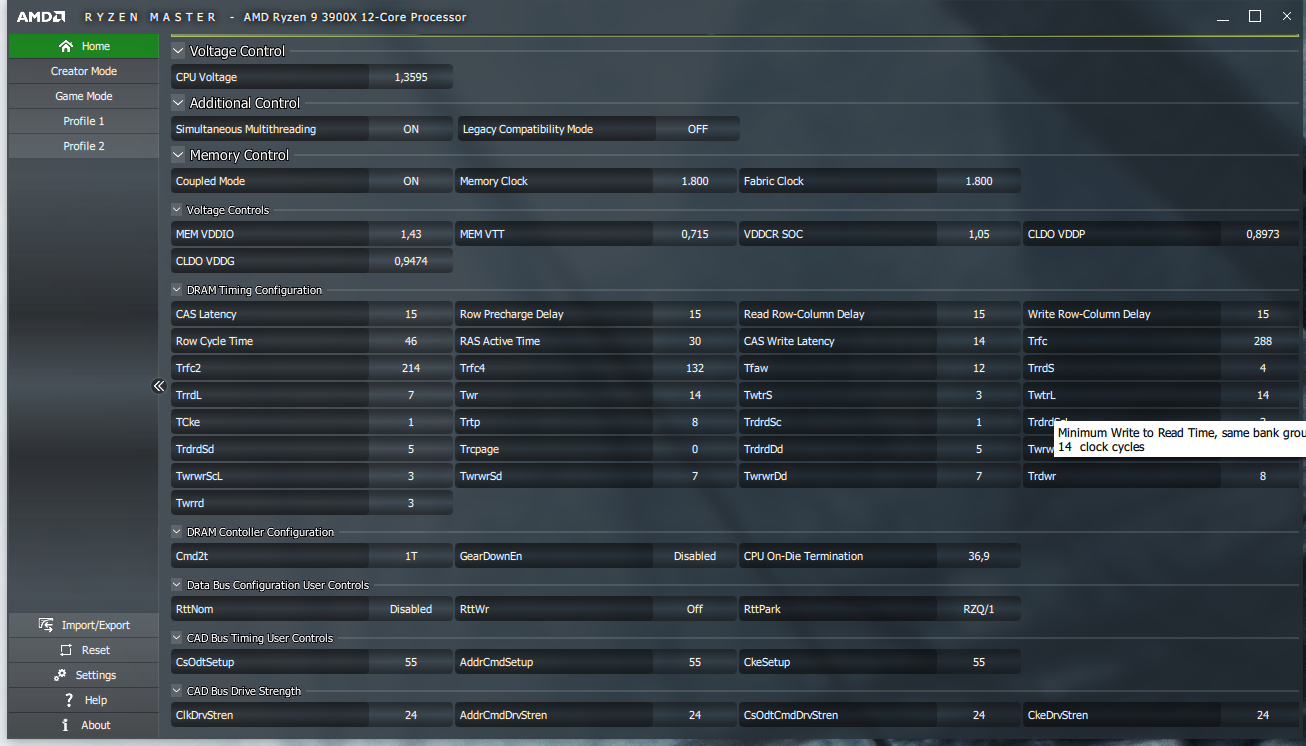The width and height of the screenshot is (1306, 746).
Task: Change RttNom Disabled setting
Action: click(x=411, y=609)
